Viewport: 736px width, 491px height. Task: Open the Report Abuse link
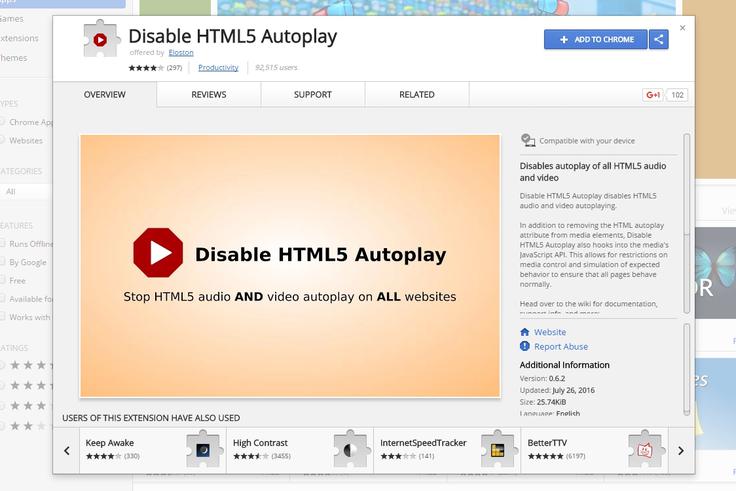(561, 346)
